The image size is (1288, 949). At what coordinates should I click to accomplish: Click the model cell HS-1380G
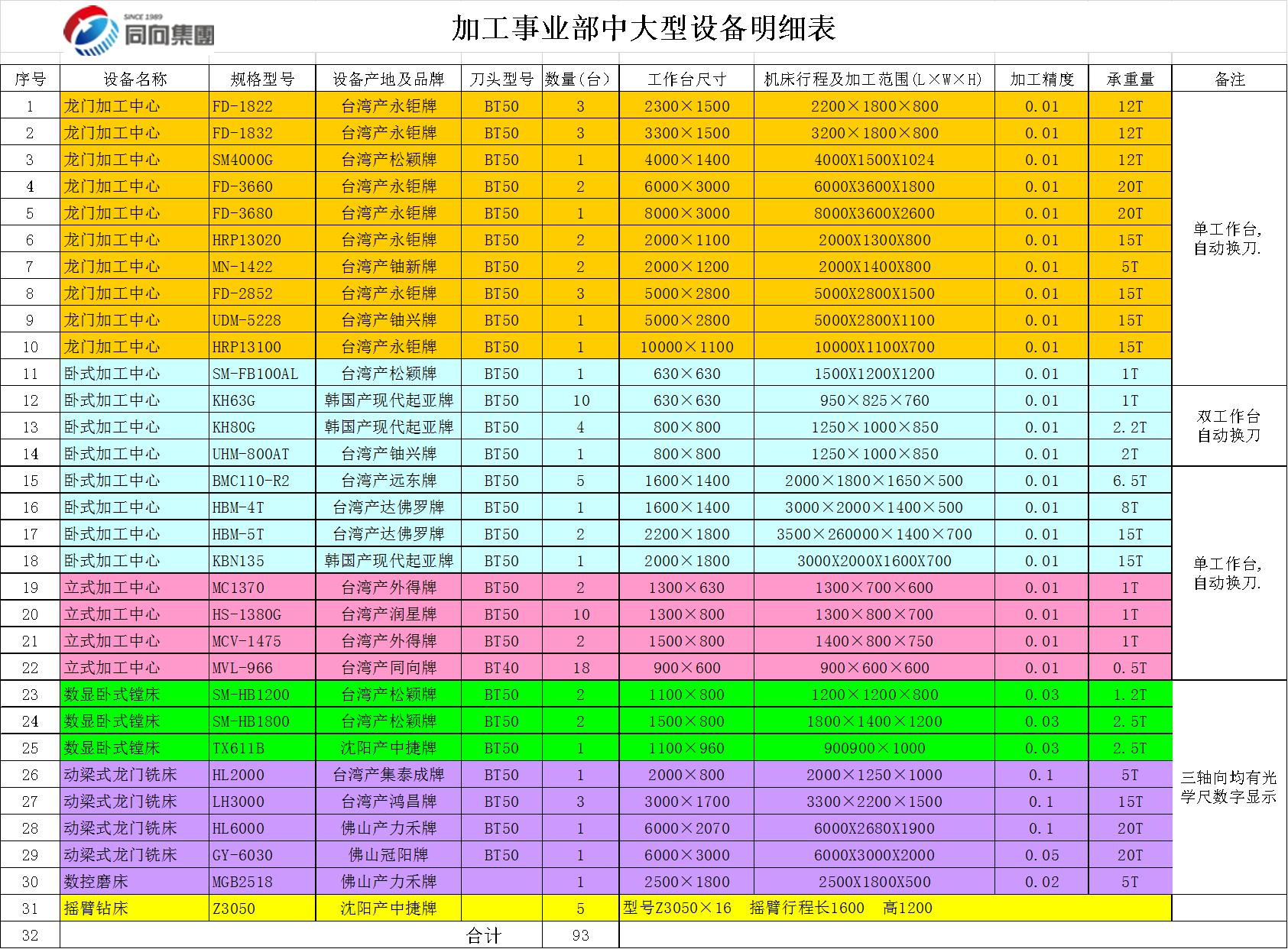(x=262, y=614)
